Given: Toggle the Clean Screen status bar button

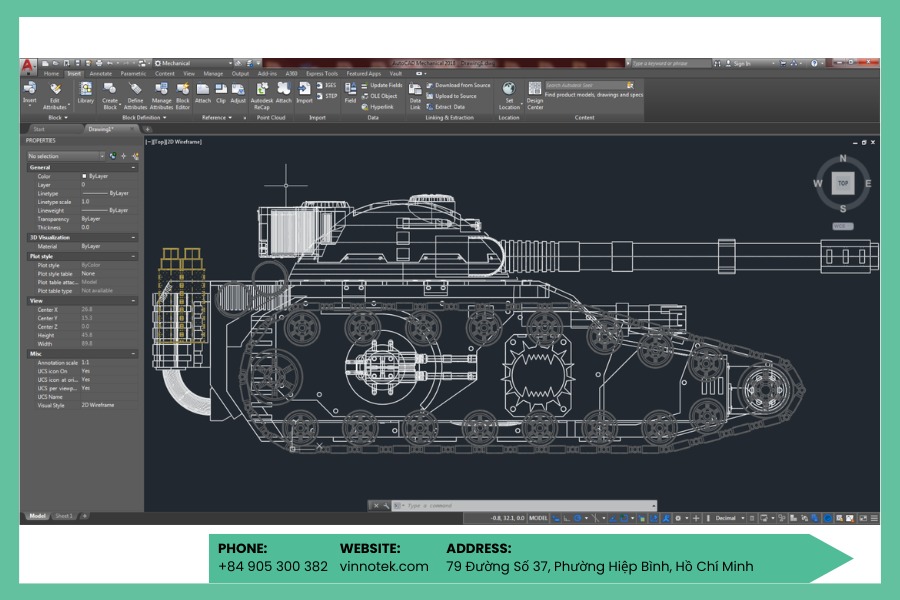Looking at the screenshot, I should [863, 518].
